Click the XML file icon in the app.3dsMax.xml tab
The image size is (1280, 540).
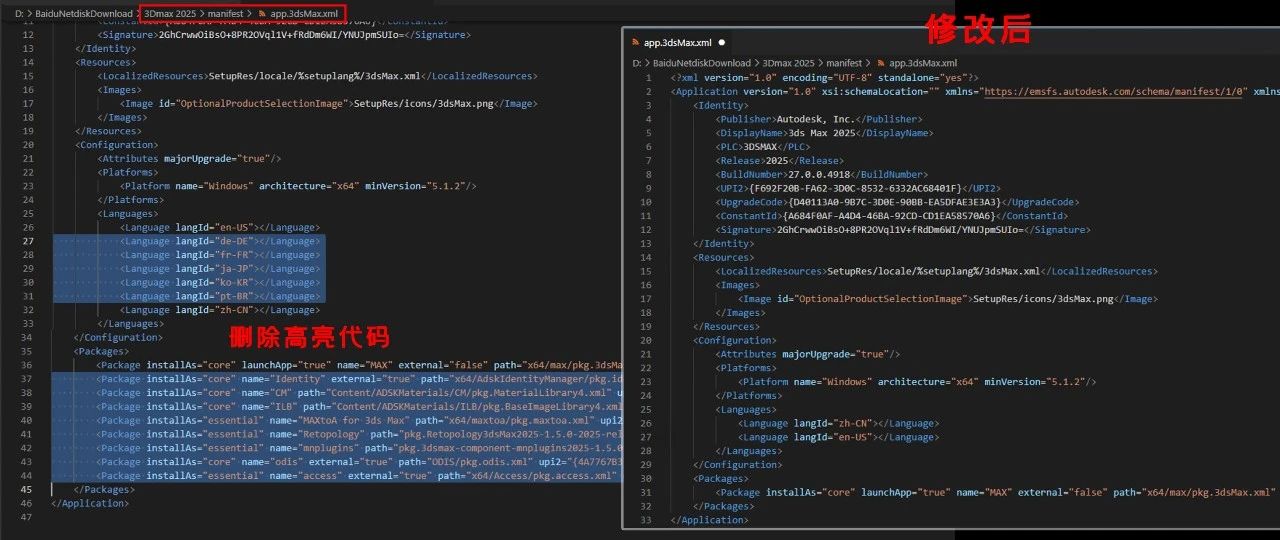coord(636,43)
